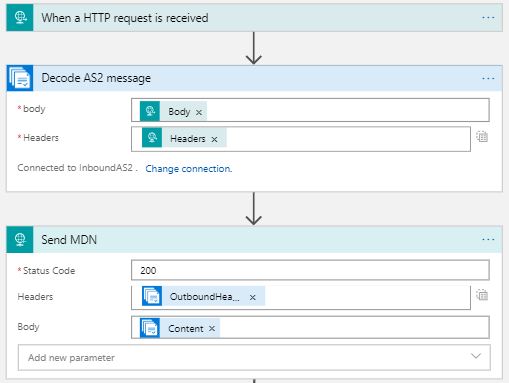Image resolution: width=509 pixels, height=383 pixels.
Task: Click the 'body' label in Decode AS2
Action: 34,109
